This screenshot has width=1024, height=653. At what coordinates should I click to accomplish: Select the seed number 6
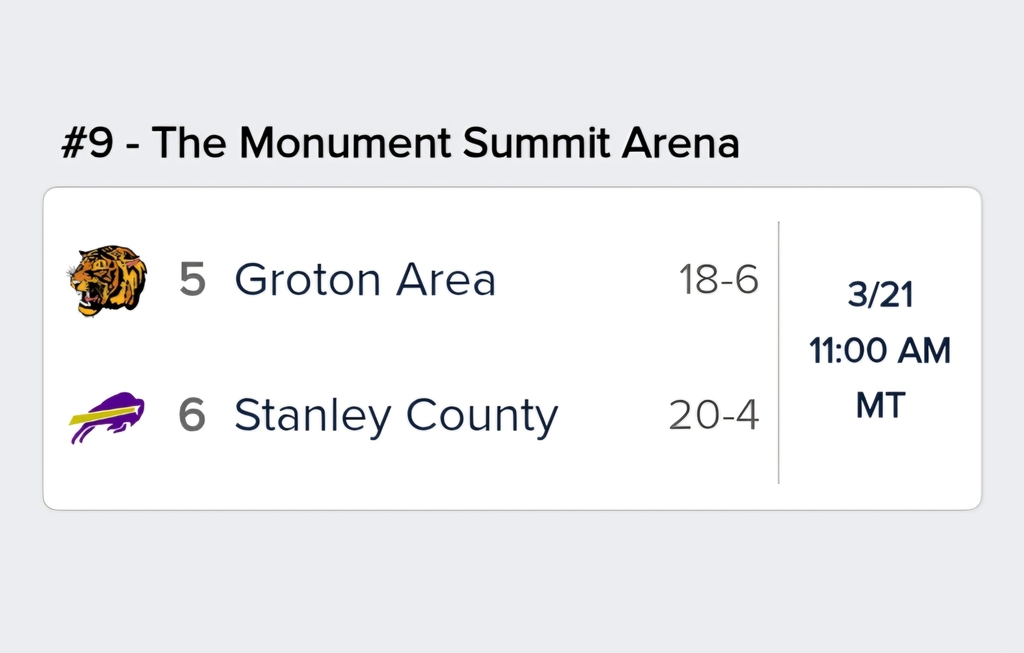coord(196,415)
